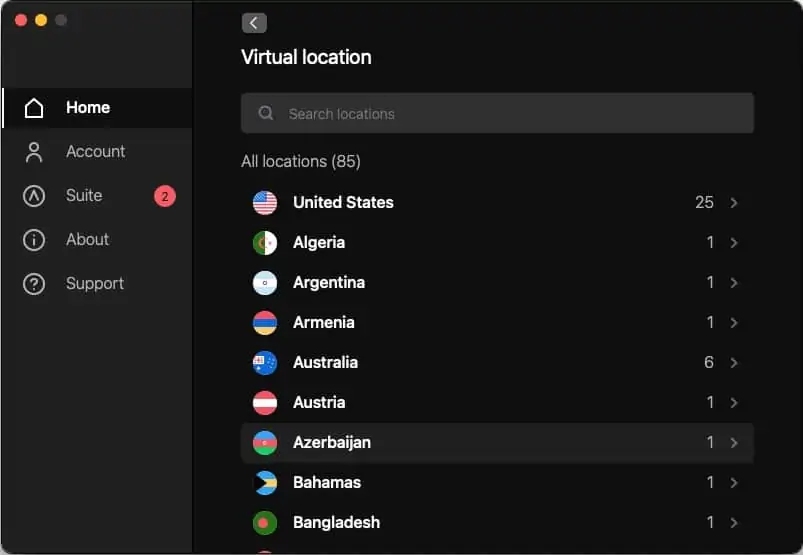Click the Argentina flag icon
This screenshot has height=555, width=803.
[265, 283]
